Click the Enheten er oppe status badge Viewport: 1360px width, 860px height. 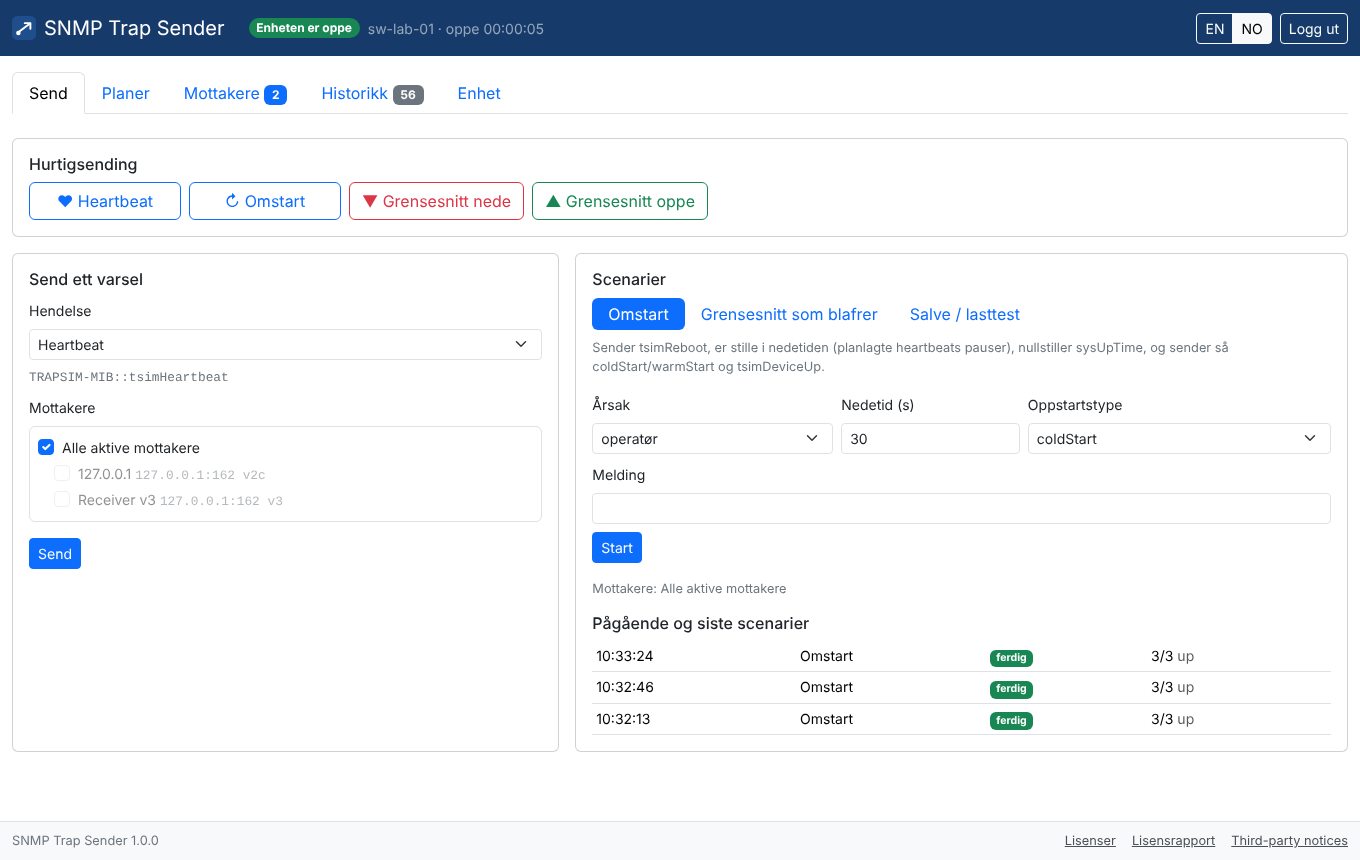click(304, 28)
